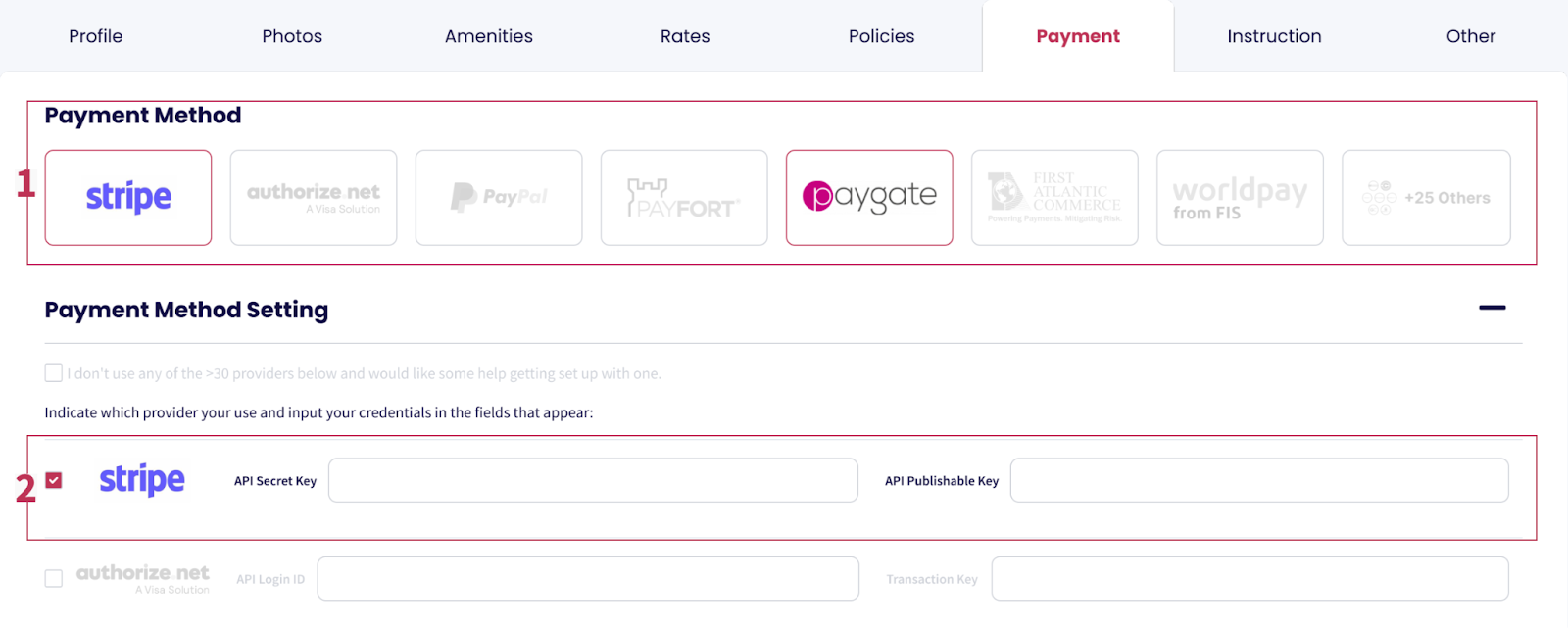The width and height of the screenshot is (1568, 628).
Task: Open the +25 Others payment providers card
Action: coord(1426,197)
